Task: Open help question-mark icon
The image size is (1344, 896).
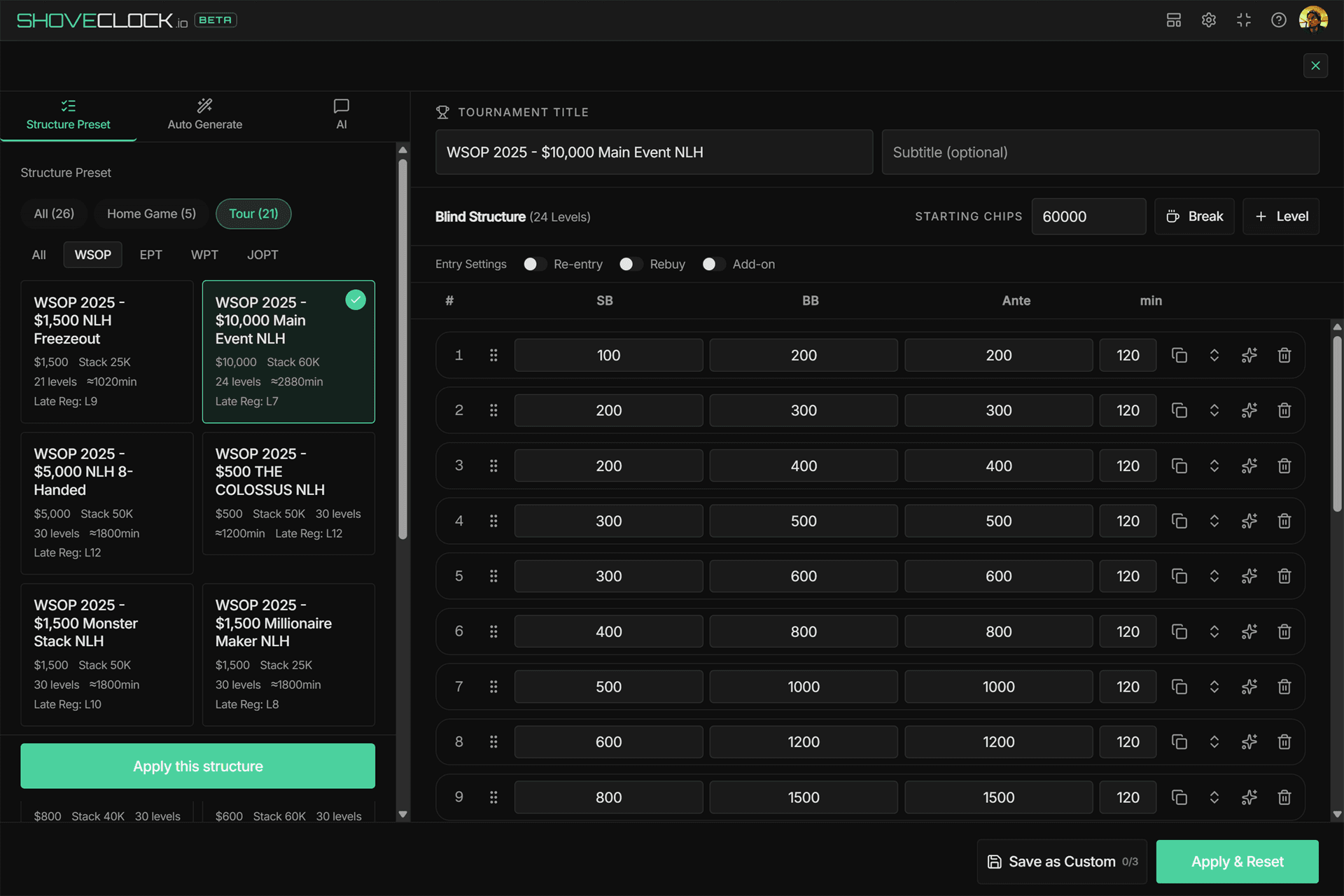Action: [x=1279, y=20]
